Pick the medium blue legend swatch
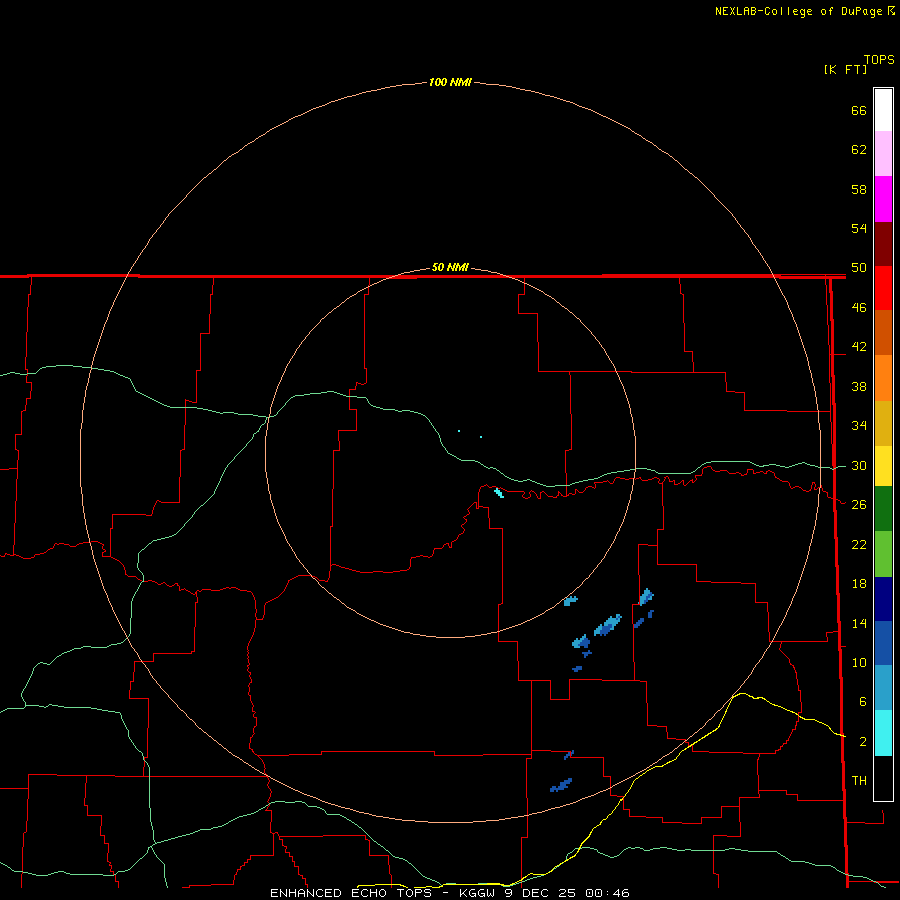900x900 pixels. (883, 643)
